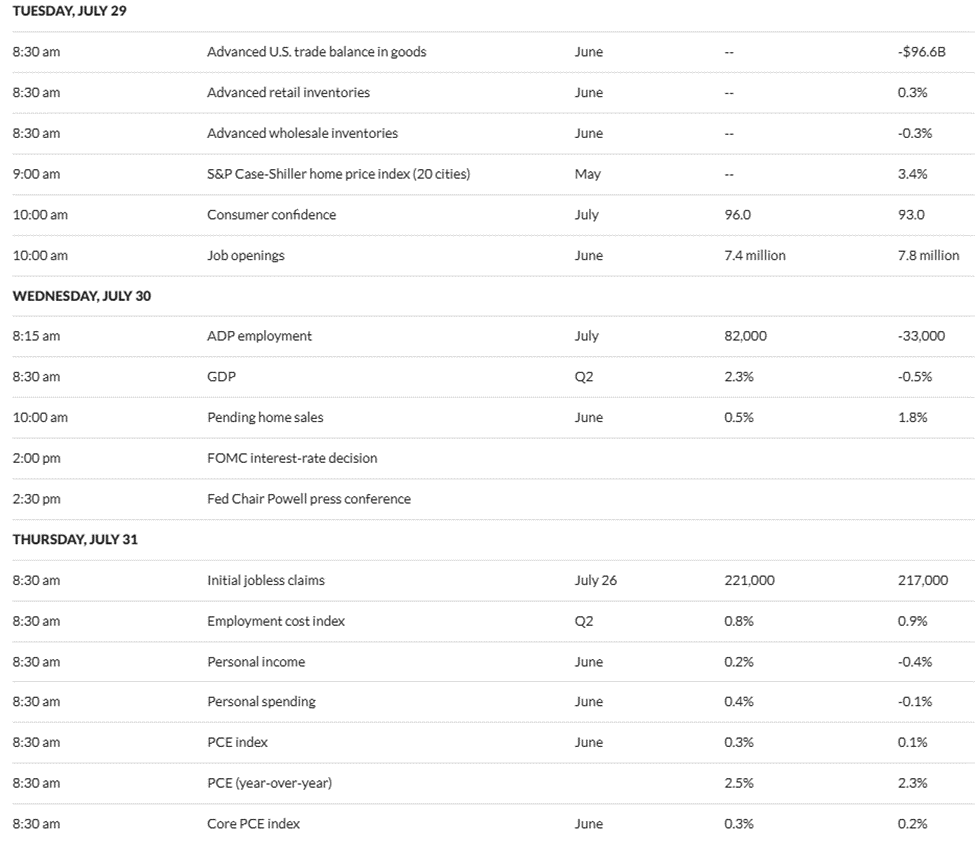Viewport: 975px width, 842px height.
Task: Open Fed Chair Powell press conference entry
Action: [308, 499]
